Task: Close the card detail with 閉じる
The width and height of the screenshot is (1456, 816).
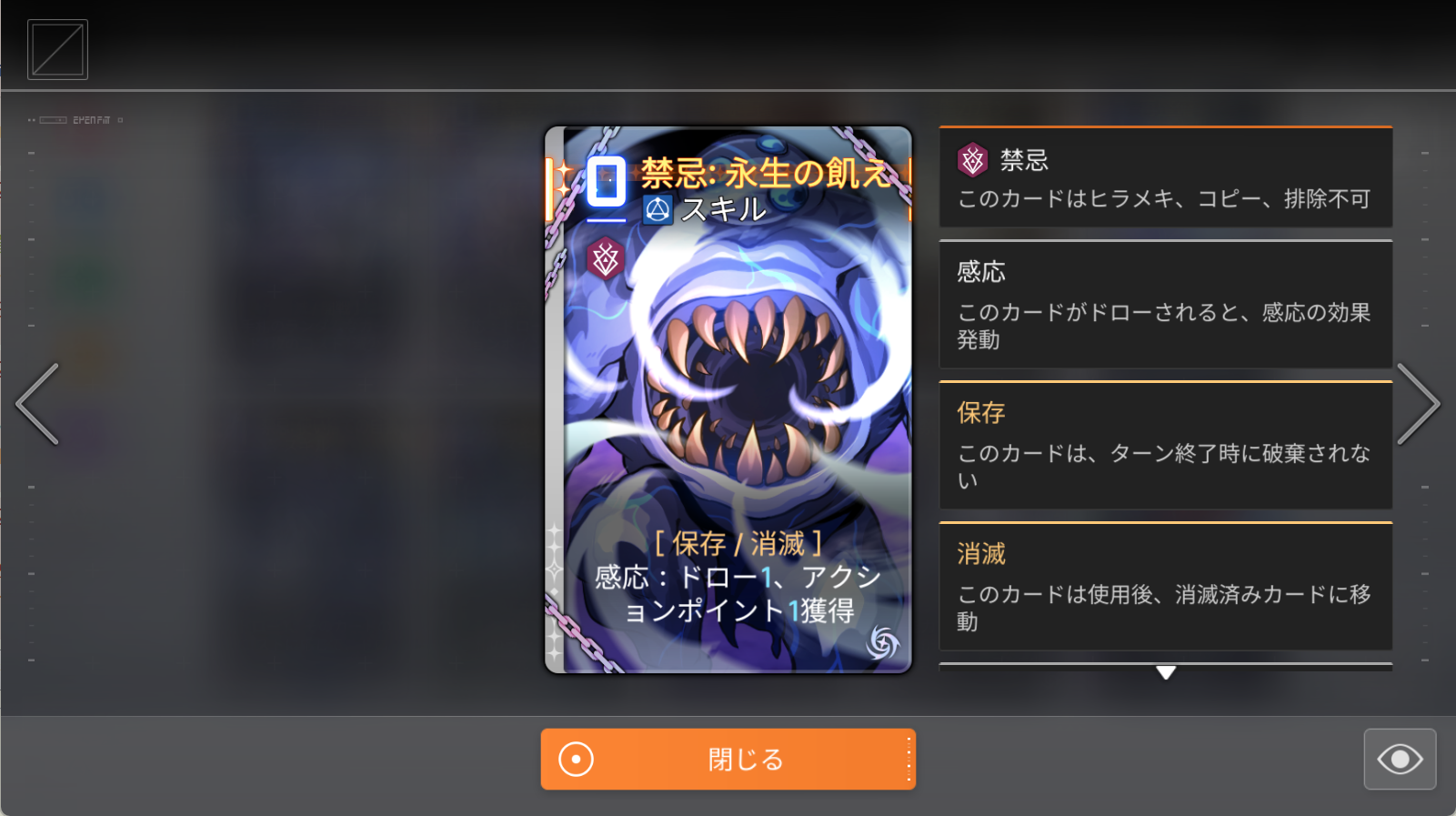Action: [x=728, y=759]
